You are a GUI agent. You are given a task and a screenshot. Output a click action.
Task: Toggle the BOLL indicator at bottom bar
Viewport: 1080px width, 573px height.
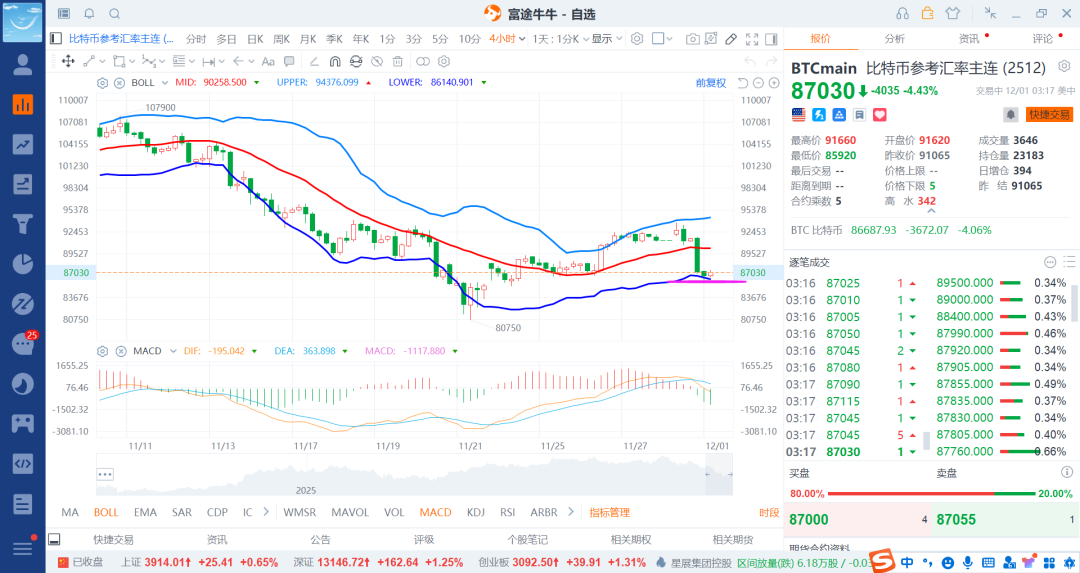click(106, 512)
